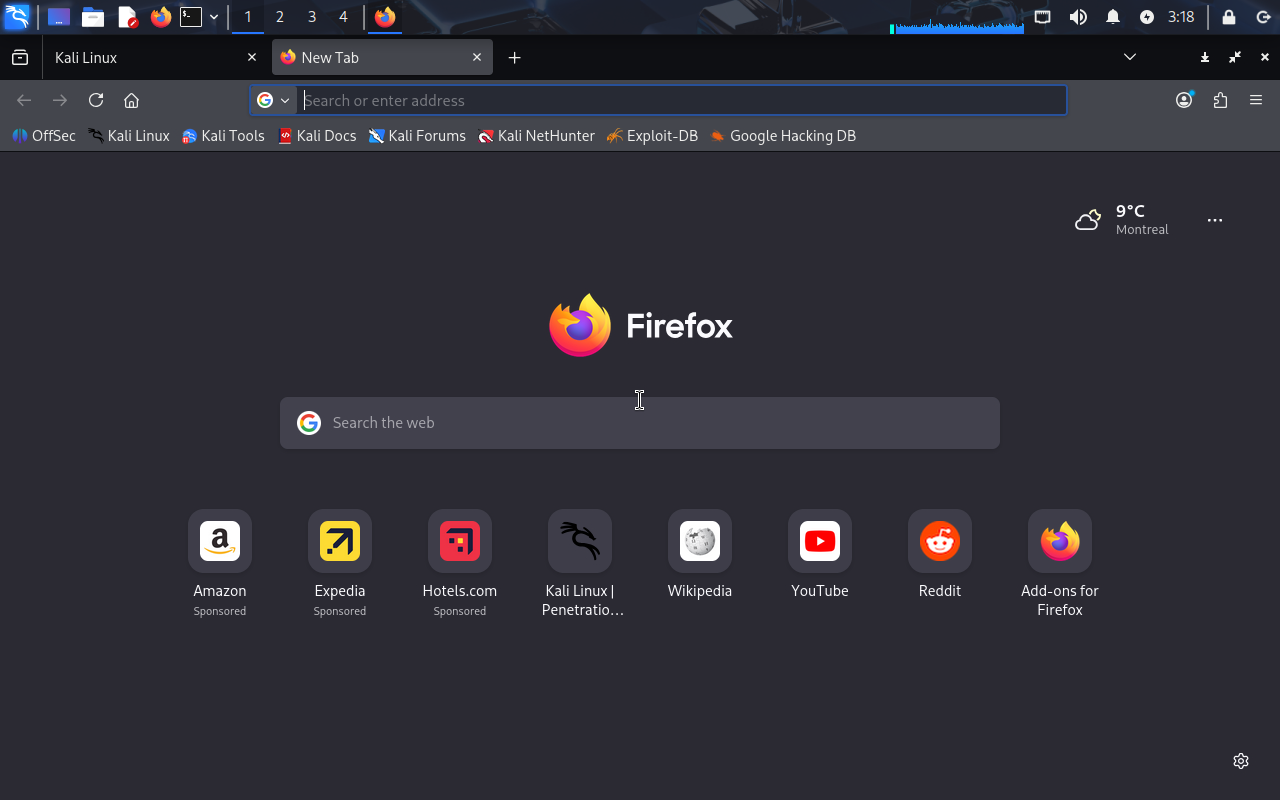This screenshot has width=1280, height=800.
Task: Open the Kali applications menu logo
Action: [x=17, y=17]
